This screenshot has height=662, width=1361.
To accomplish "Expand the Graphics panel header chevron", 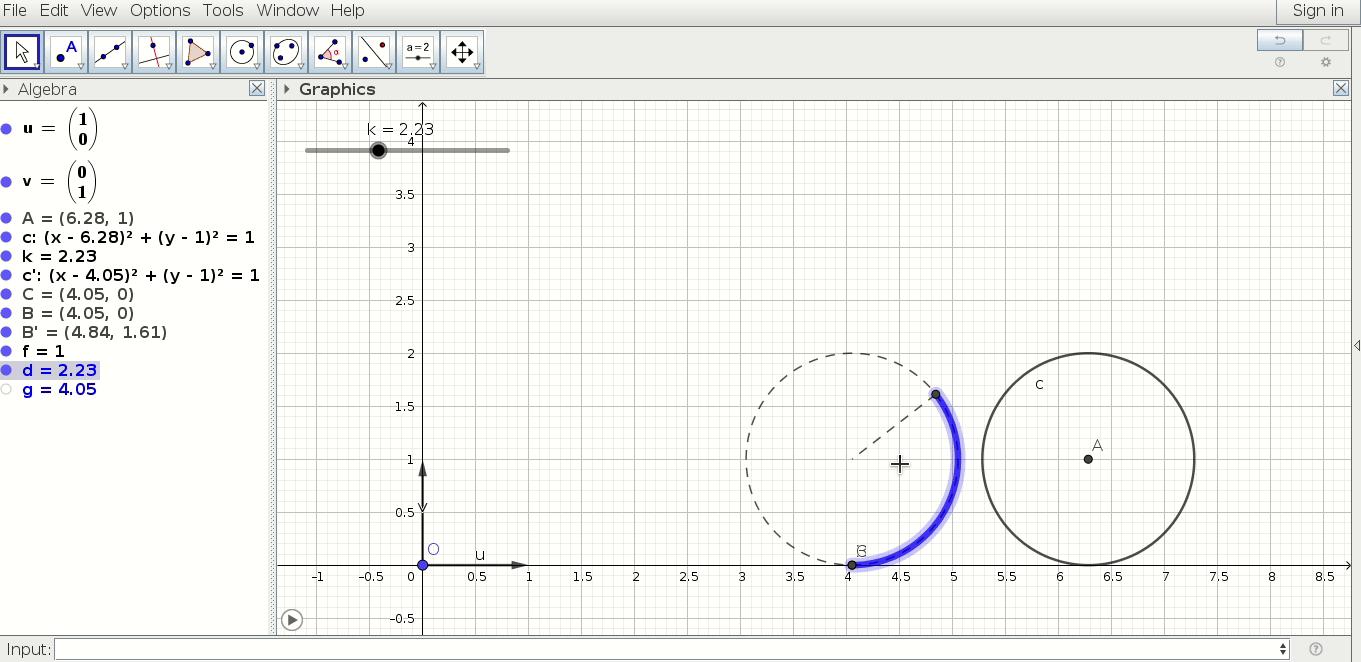I will (286, 89).
